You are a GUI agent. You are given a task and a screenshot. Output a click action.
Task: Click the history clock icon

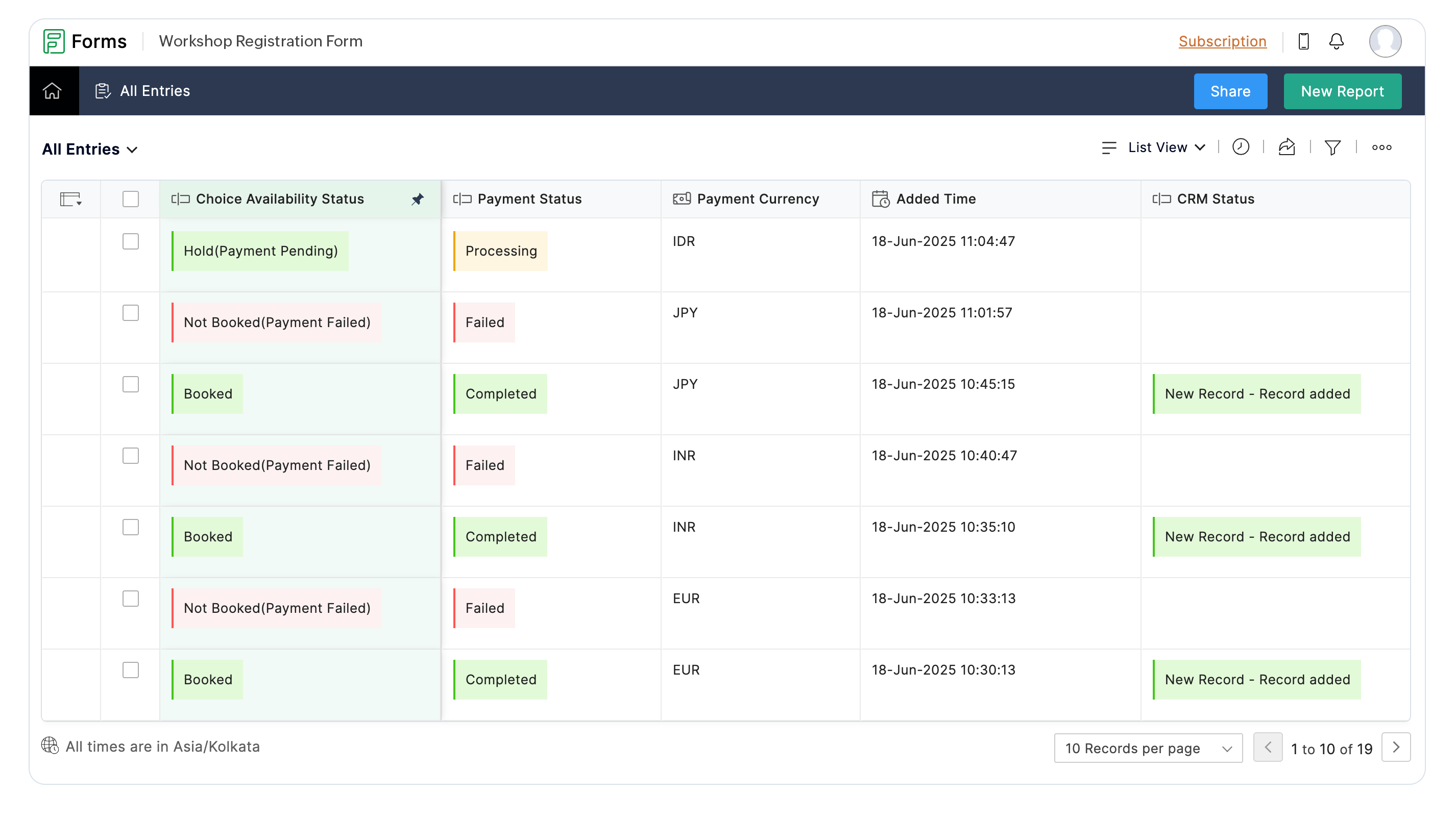point(1240,147)
